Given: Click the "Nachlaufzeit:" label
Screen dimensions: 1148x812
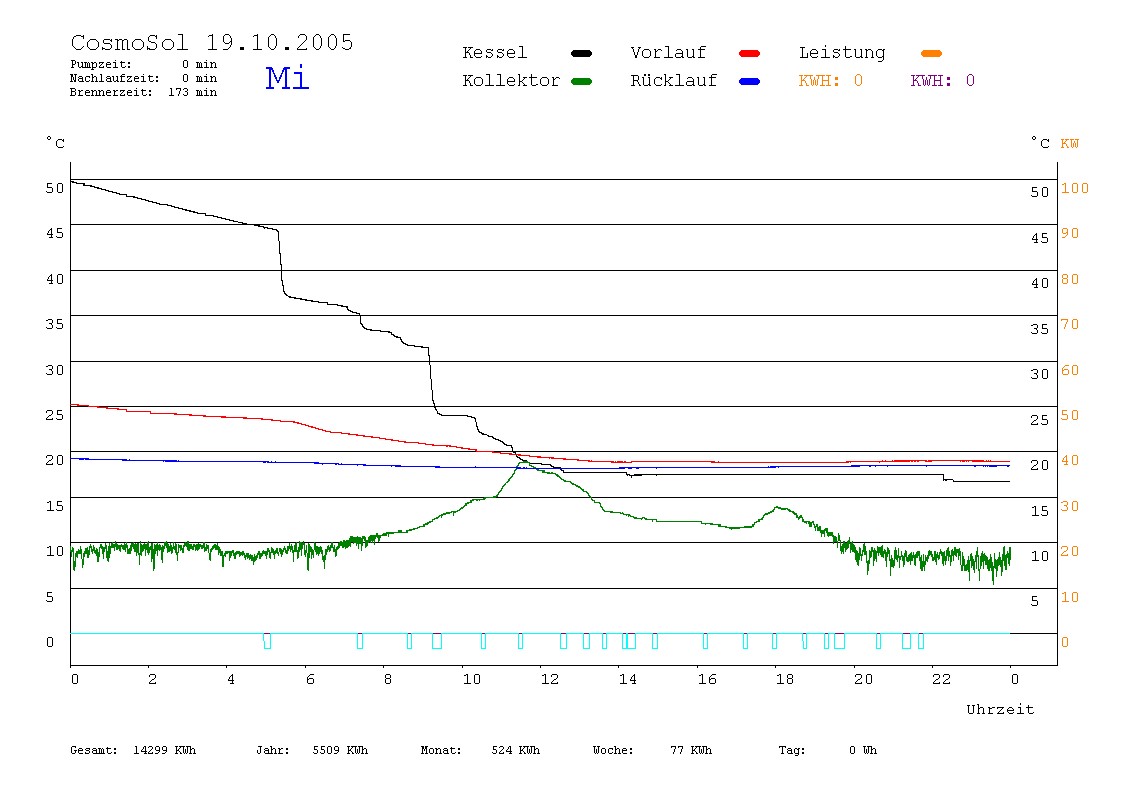Looking at the screenshot, I should pos(115,78).
